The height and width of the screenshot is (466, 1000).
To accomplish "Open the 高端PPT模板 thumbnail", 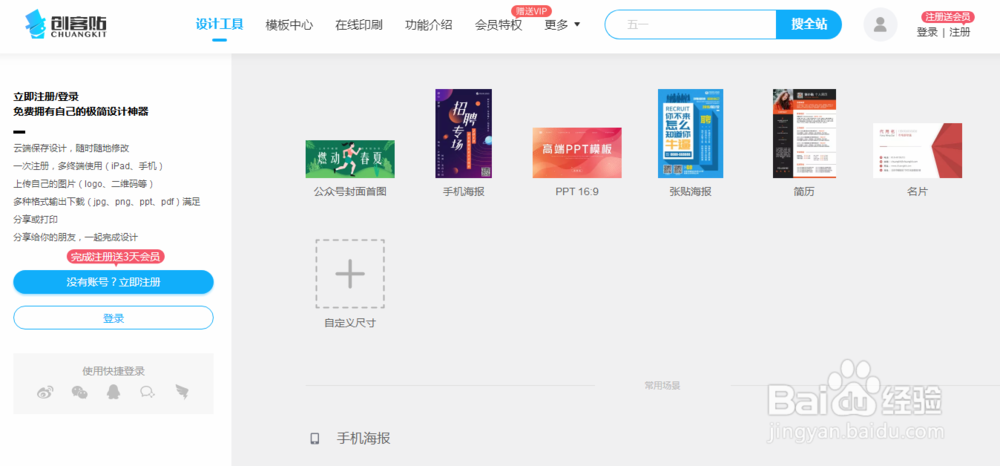I will click(x=577, y=153).
